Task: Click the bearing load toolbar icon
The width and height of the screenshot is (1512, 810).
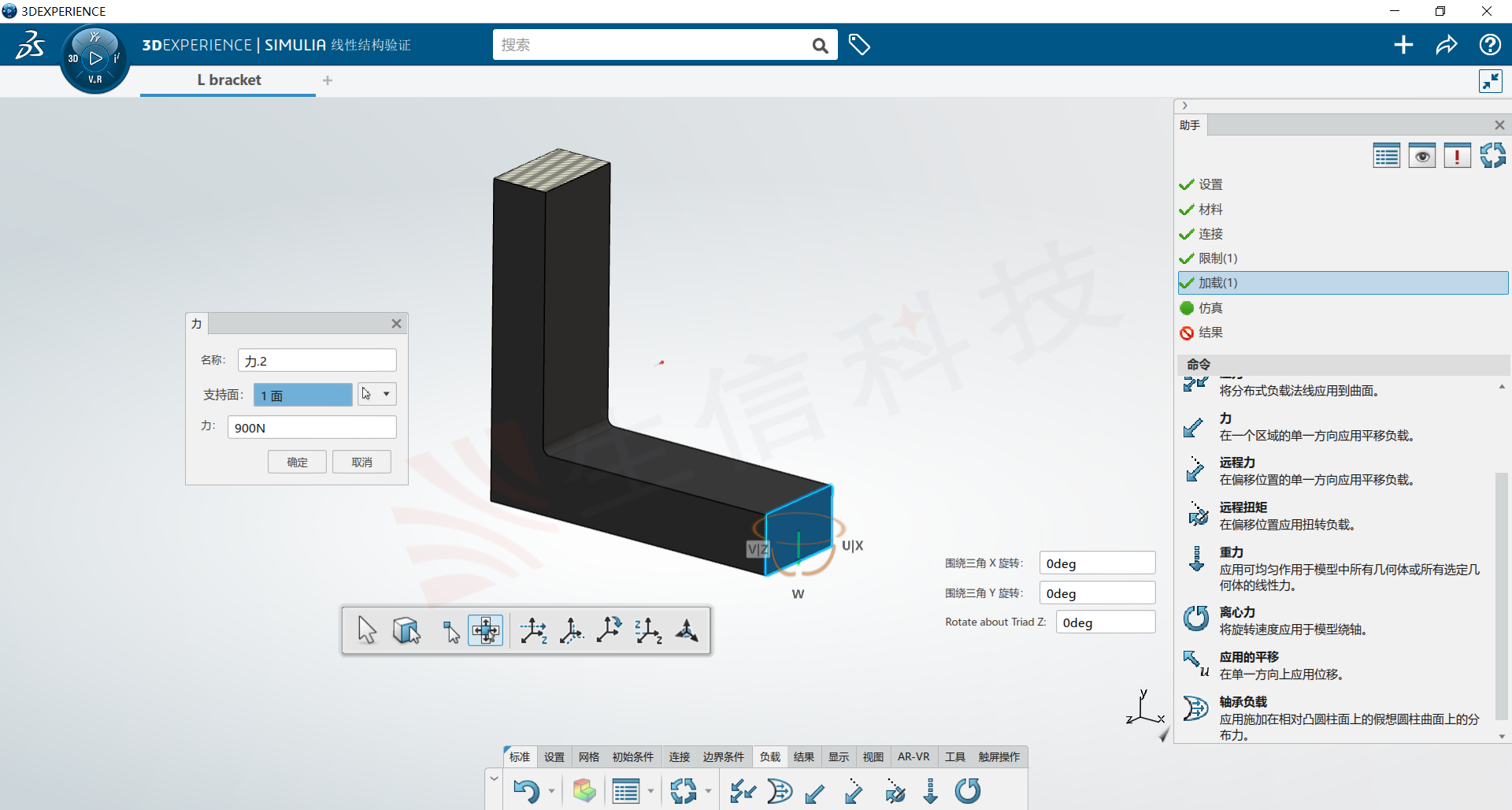Action: tap(780, 790)
